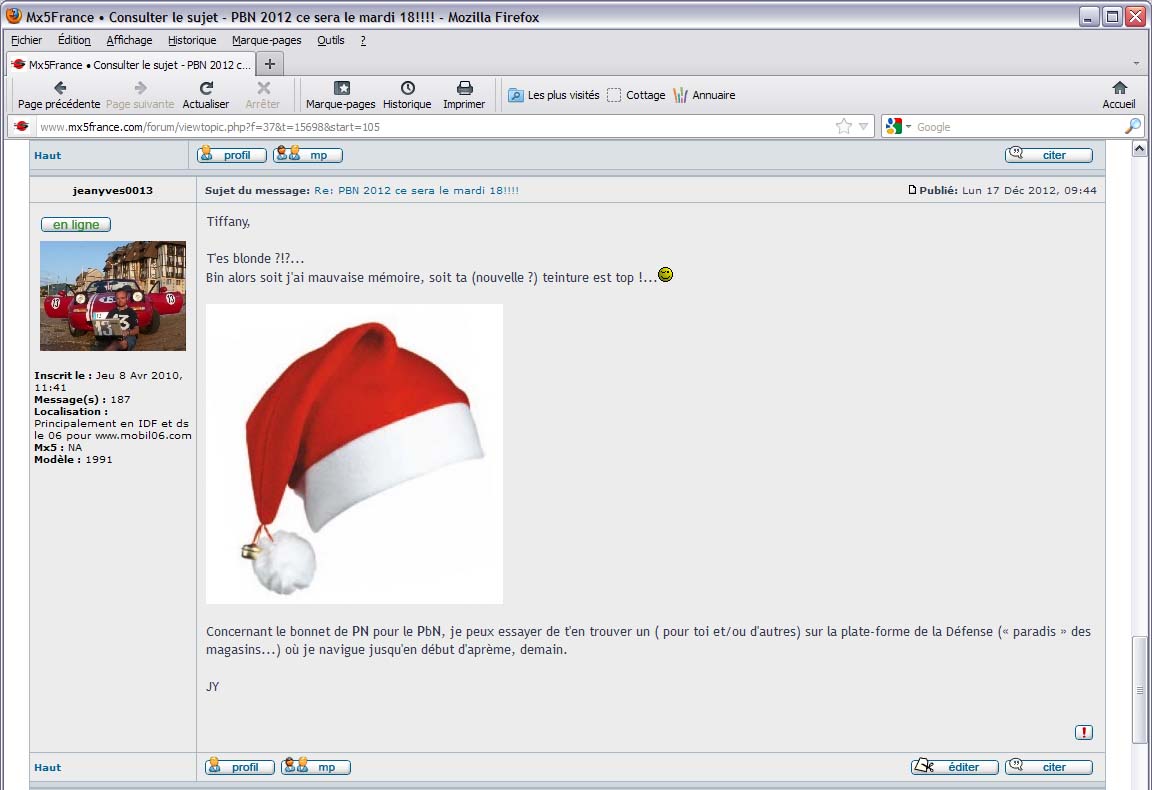The width and height of the screenshot is (1152, 790).
Task: Click the post subject link Re: PBN 2012
Action: (x=417, y=190)
